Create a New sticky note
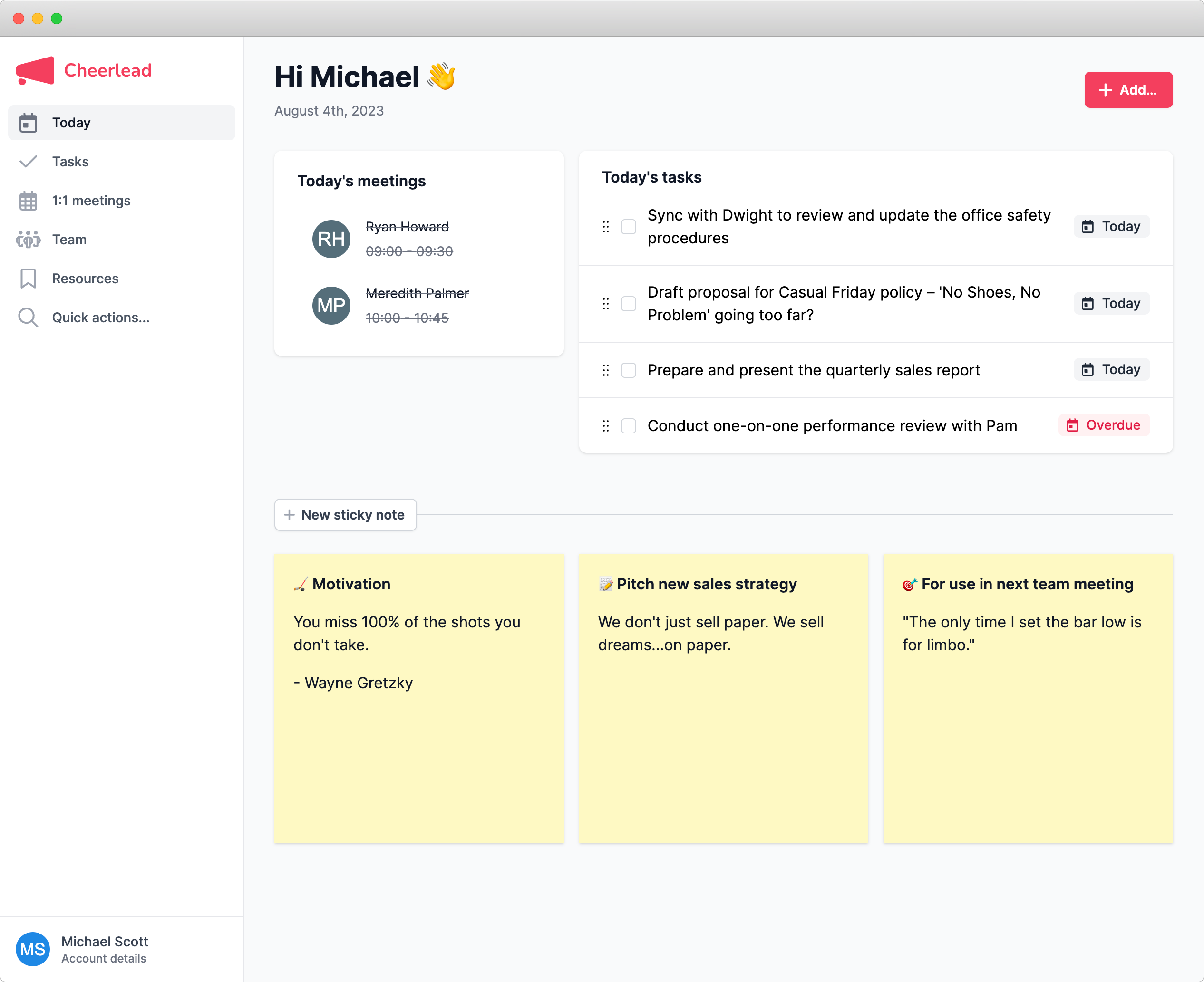The height and width of the screenshot is (982, 1204). pyautogui.click(x=345, y=515)
